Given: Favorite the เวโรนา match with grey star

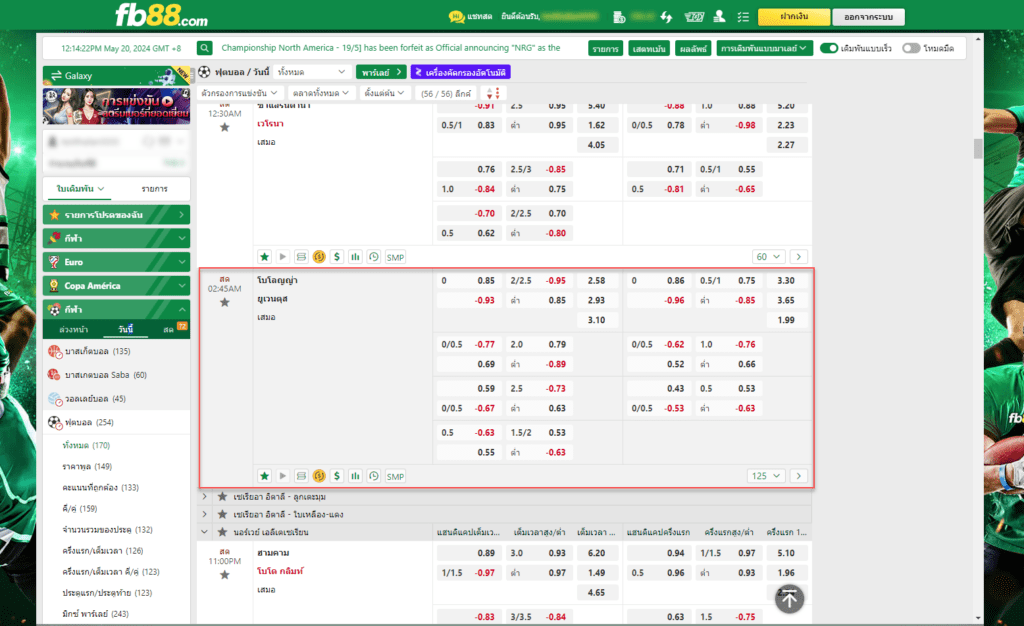Looking at the screenshot, I should (225, 127).
